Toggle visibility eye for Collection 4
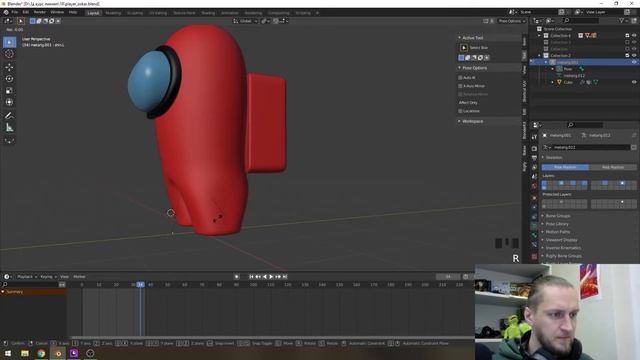Image resolution: width=640 pixels, height=360 pixels. point(634,36)
